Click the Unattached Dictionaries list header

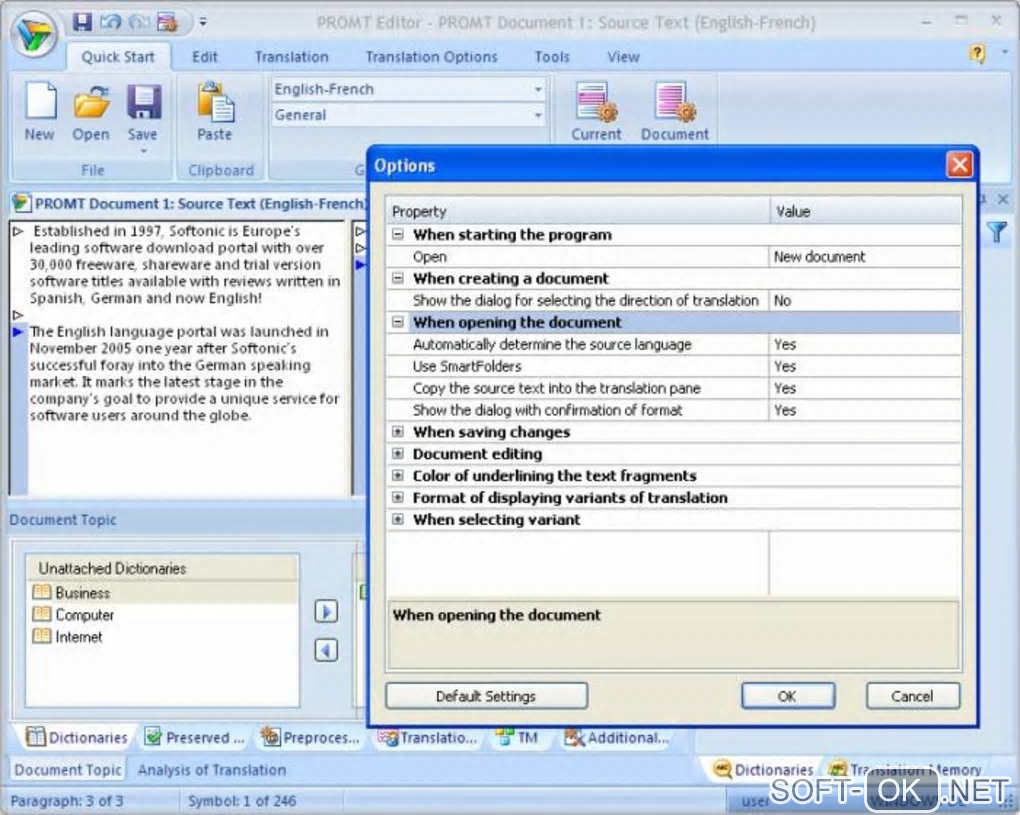[163, 568]
